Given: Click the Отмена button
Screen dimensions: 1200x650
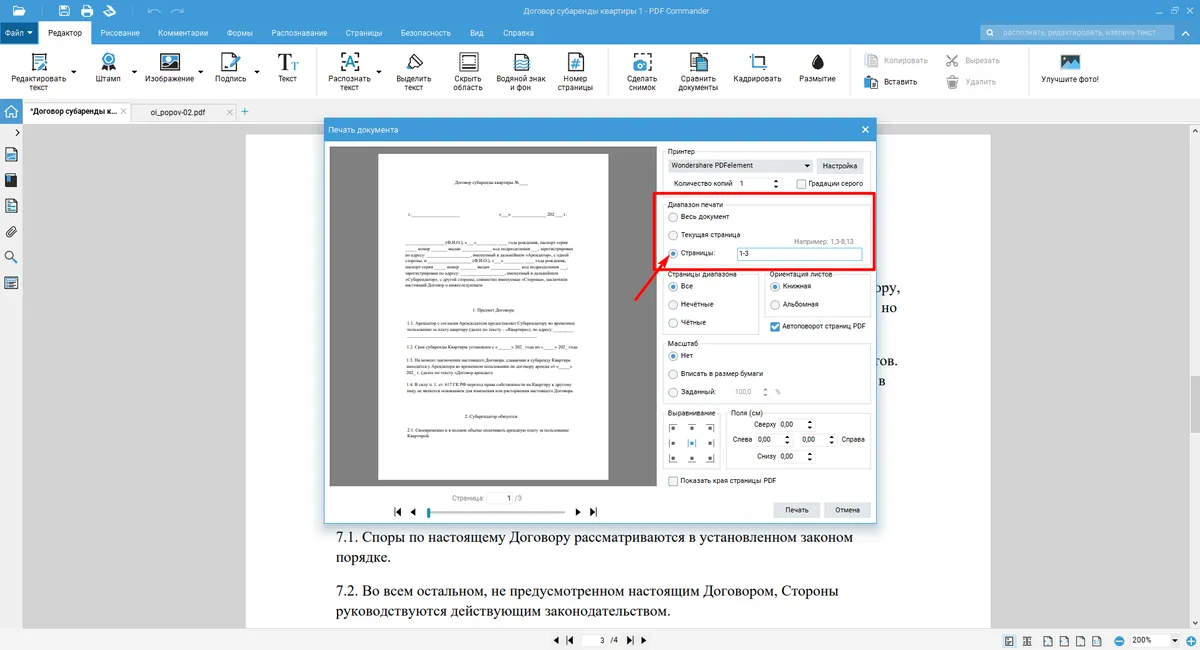Looking at the screenshot, I should coord(848,509).
